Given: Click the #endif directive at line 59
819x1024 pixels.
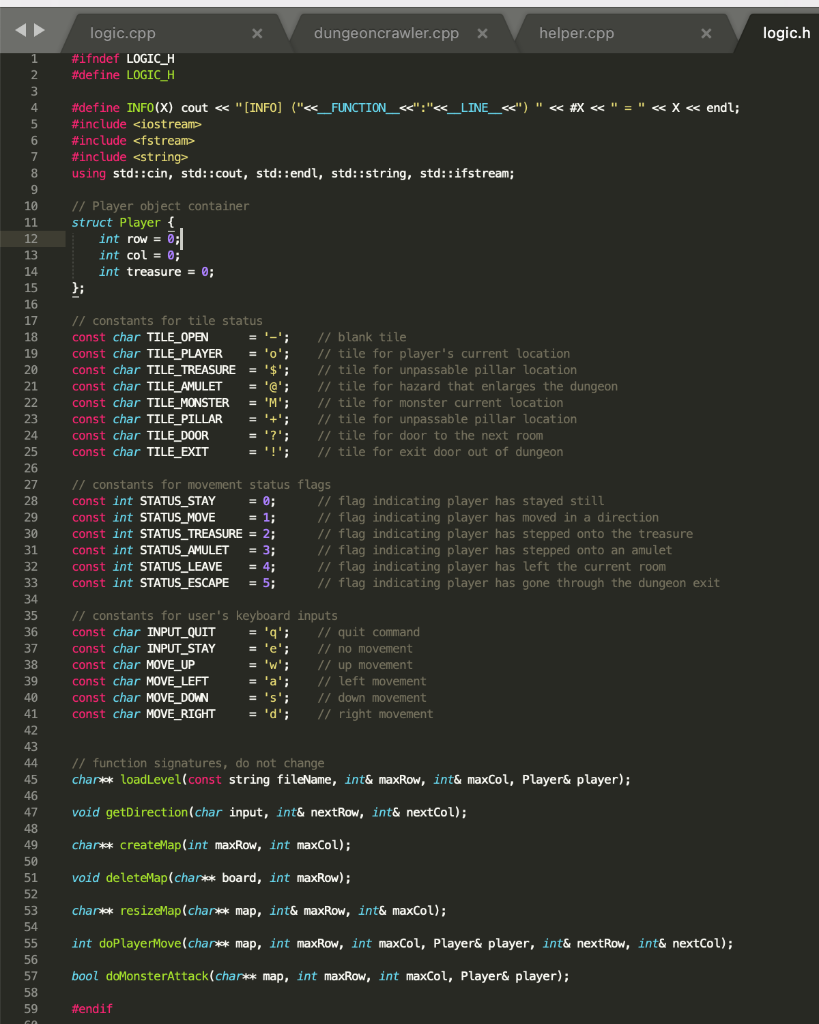Looking at the screenshot, I should (91, 1008).
